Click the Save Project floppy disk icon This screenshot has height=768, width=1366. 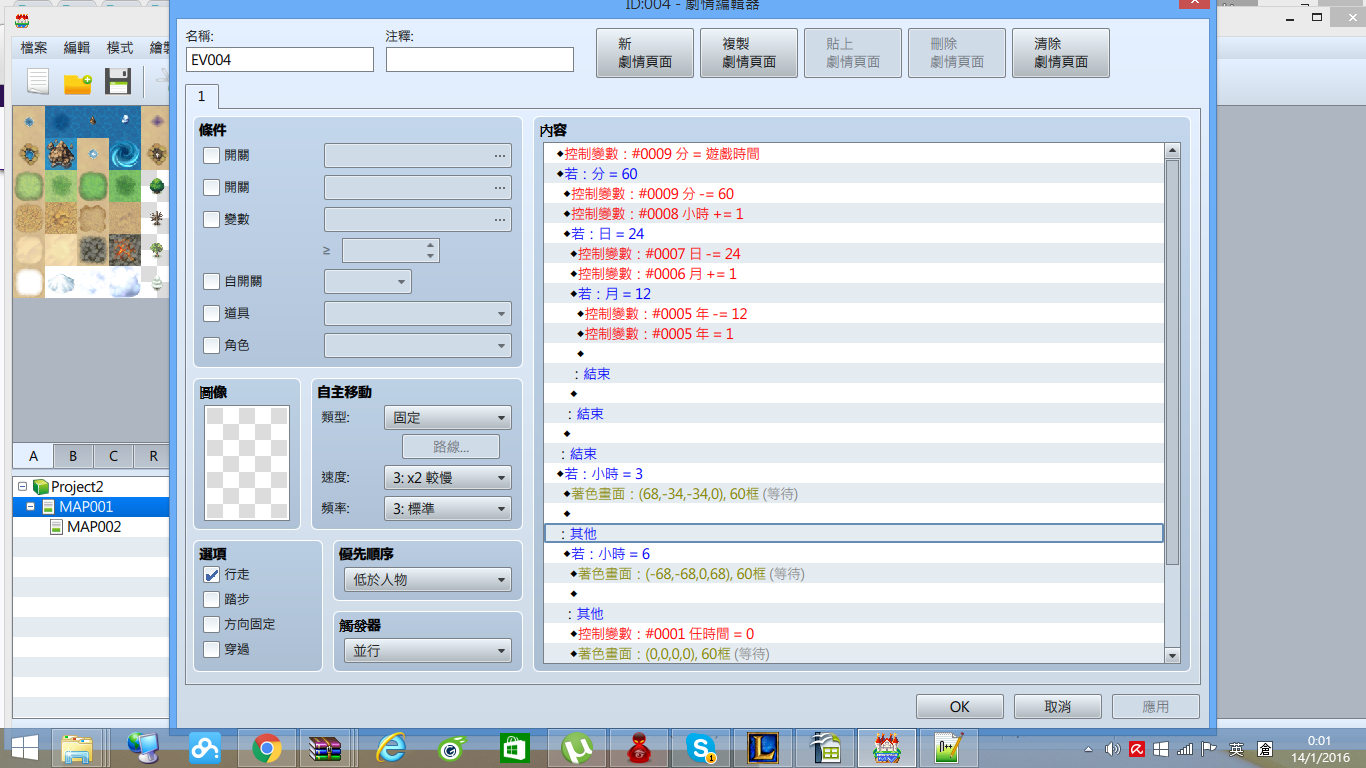tap(118, 81)
